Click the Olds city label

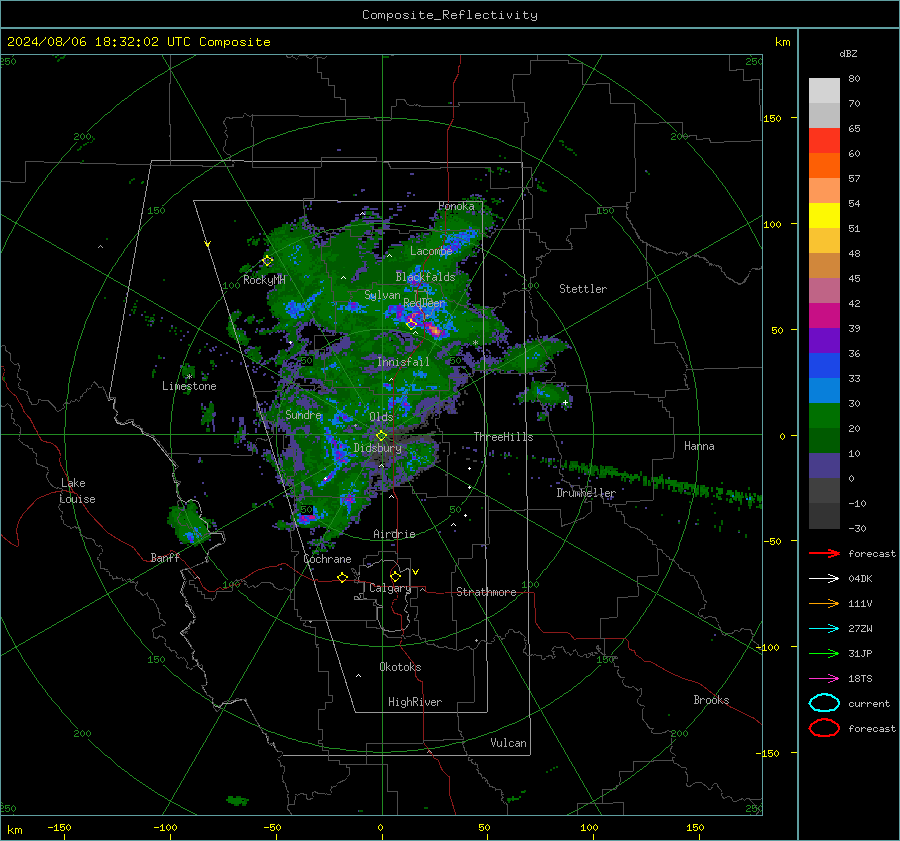pyautogui.click(x=381, y=417)
